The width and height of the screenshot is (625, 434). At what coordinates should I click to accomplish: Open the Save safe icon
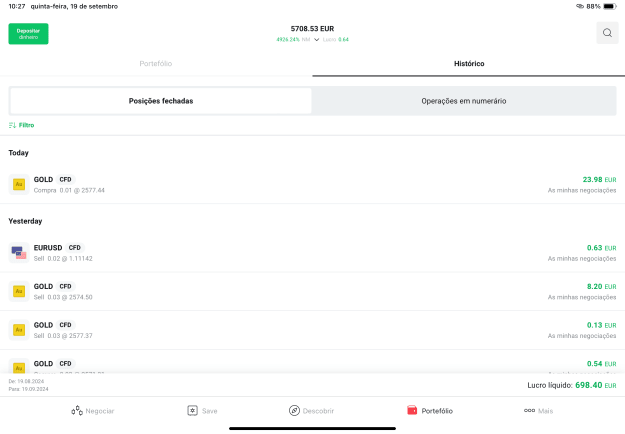click(193, 410)
